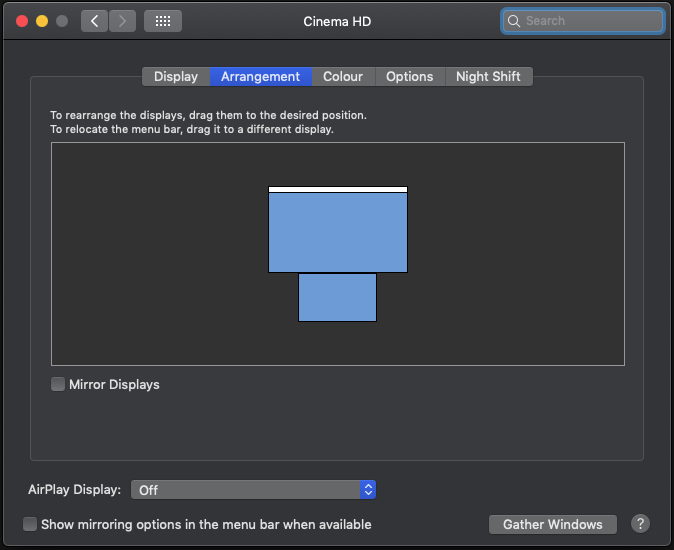The height and width of the screenshot is (550, 674).
Task: Open the AirPlay Display dropdown
Action: pyautogui.click(x=254, y=490)
